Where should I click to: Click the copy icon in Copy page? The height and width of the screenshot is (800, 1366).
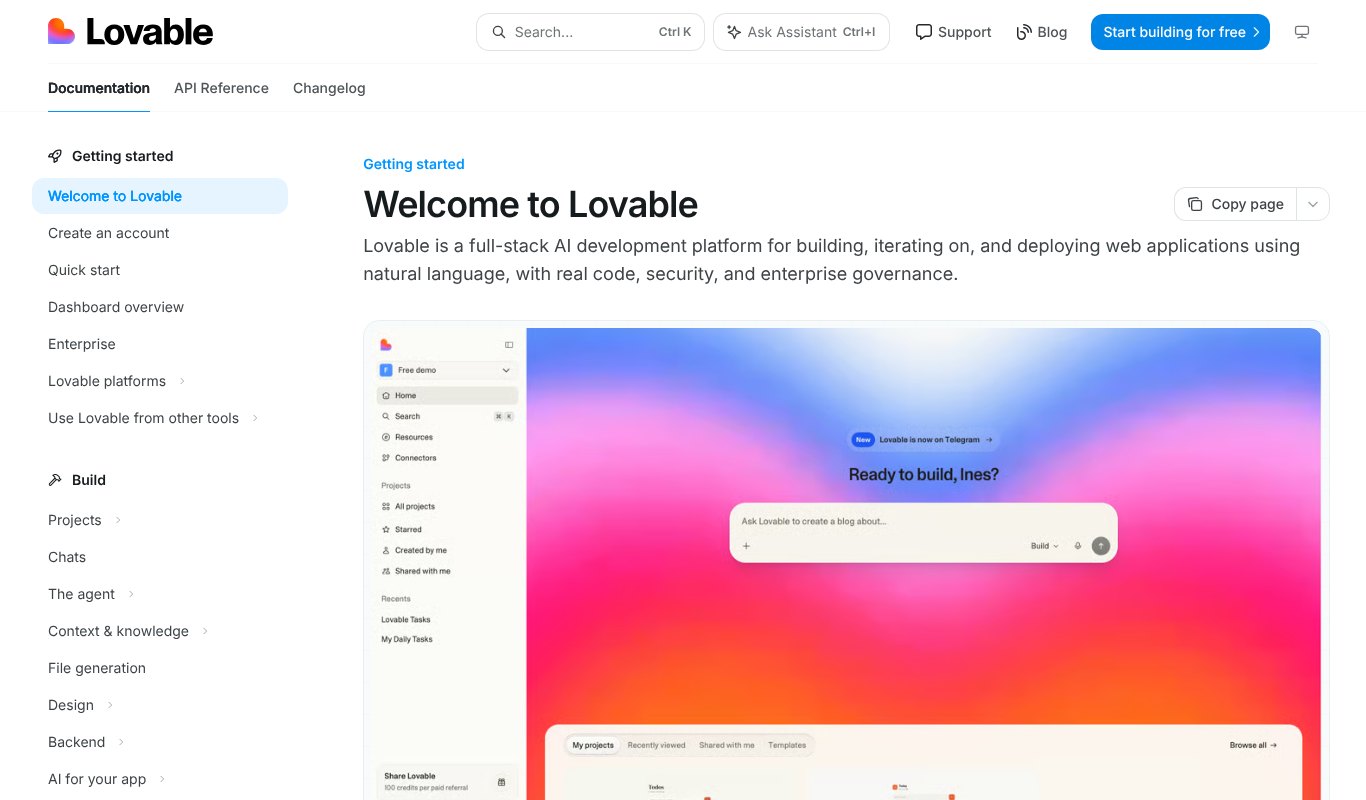pos(1195,204)
